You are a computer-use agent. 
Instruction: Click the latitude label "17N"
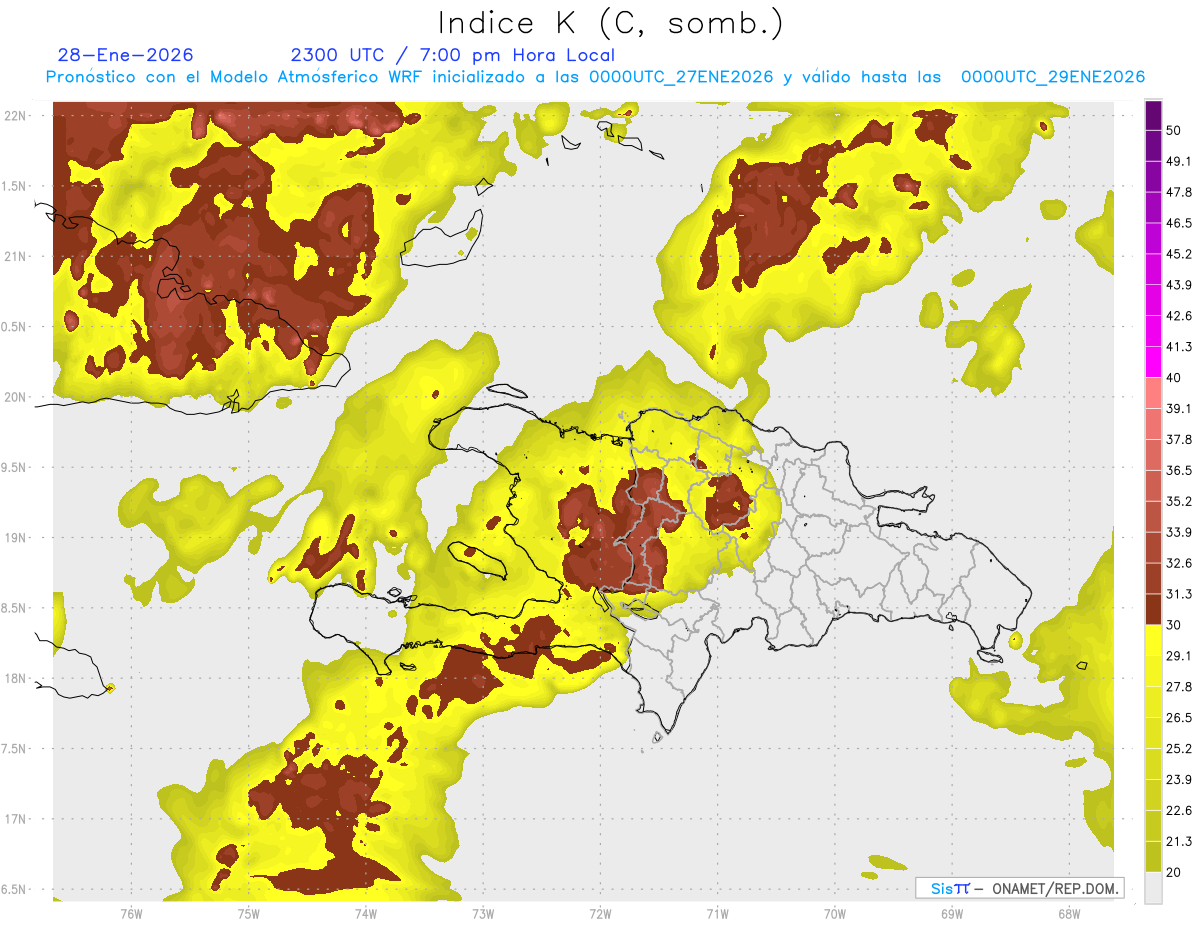tap(16, 820)
